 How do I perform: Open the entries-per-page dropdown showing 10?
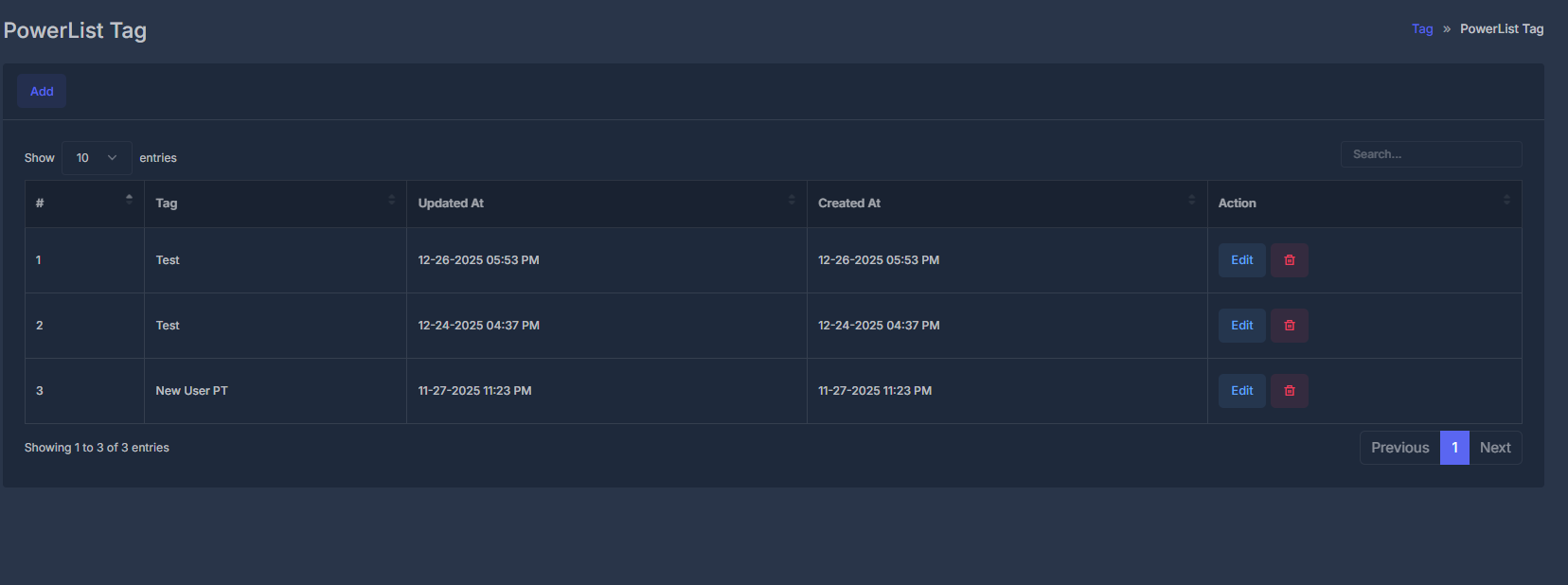(97, 158)
